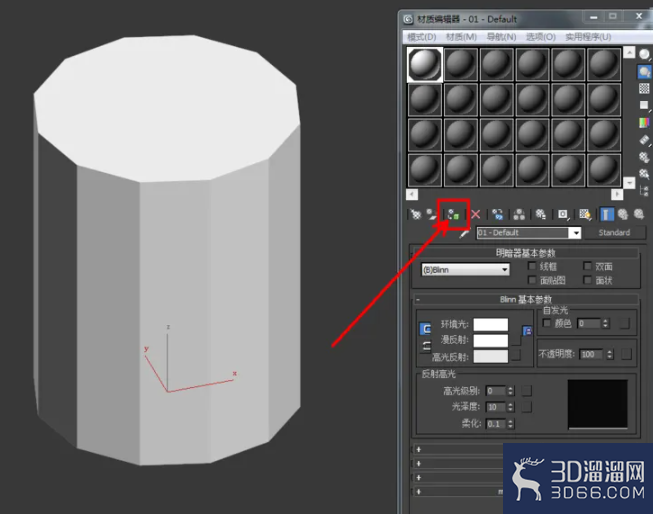Click the 不透明度 value field showing 100

591,354
